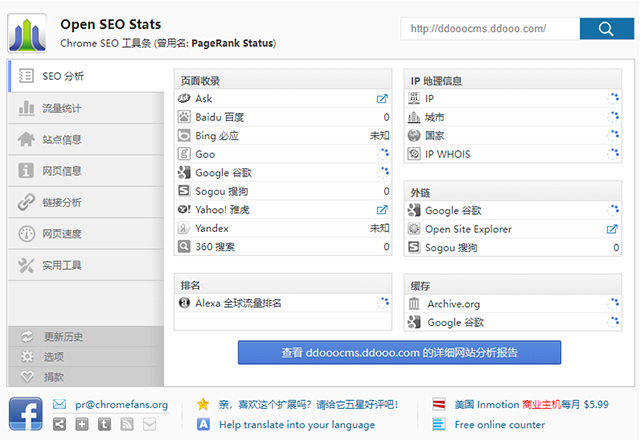
Task: Open the 站点信息 tab
Action: 62,139
